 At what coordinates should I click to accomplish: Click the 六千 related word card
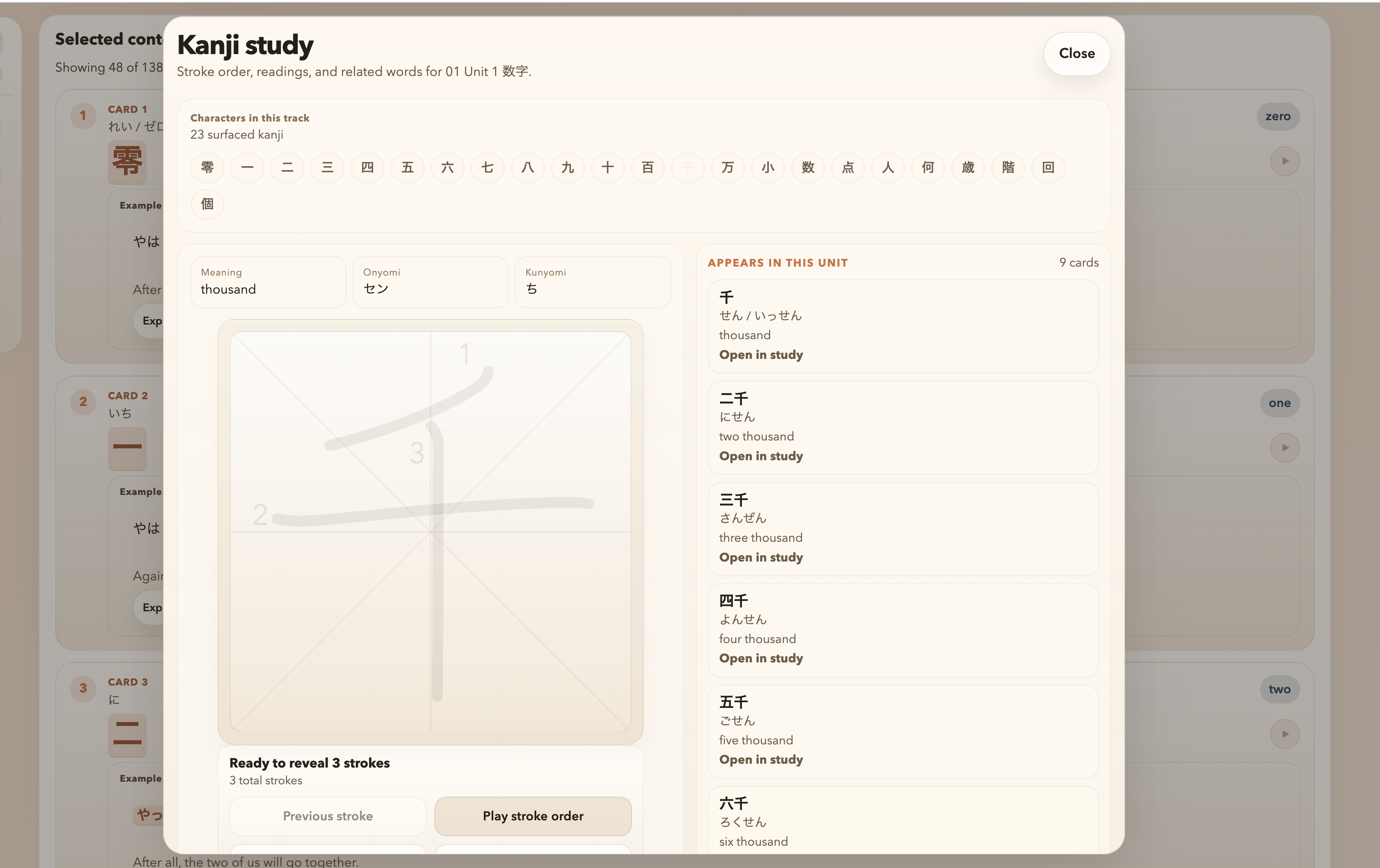[903, 821]
